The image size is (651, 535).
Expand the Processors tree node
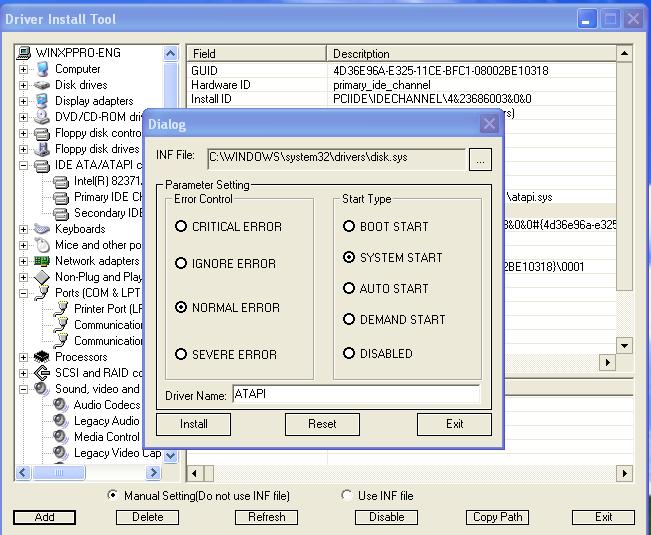click(x=24, y=357)
